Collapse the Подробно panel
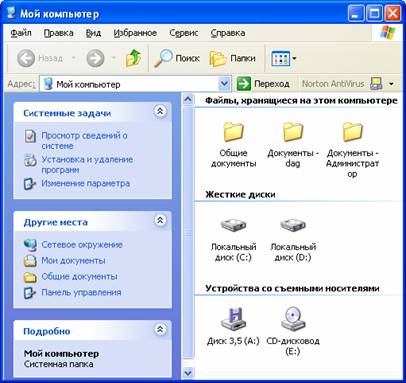Image resolution: width=406 pixels, height=383 pixels. (x=160, y=329)
